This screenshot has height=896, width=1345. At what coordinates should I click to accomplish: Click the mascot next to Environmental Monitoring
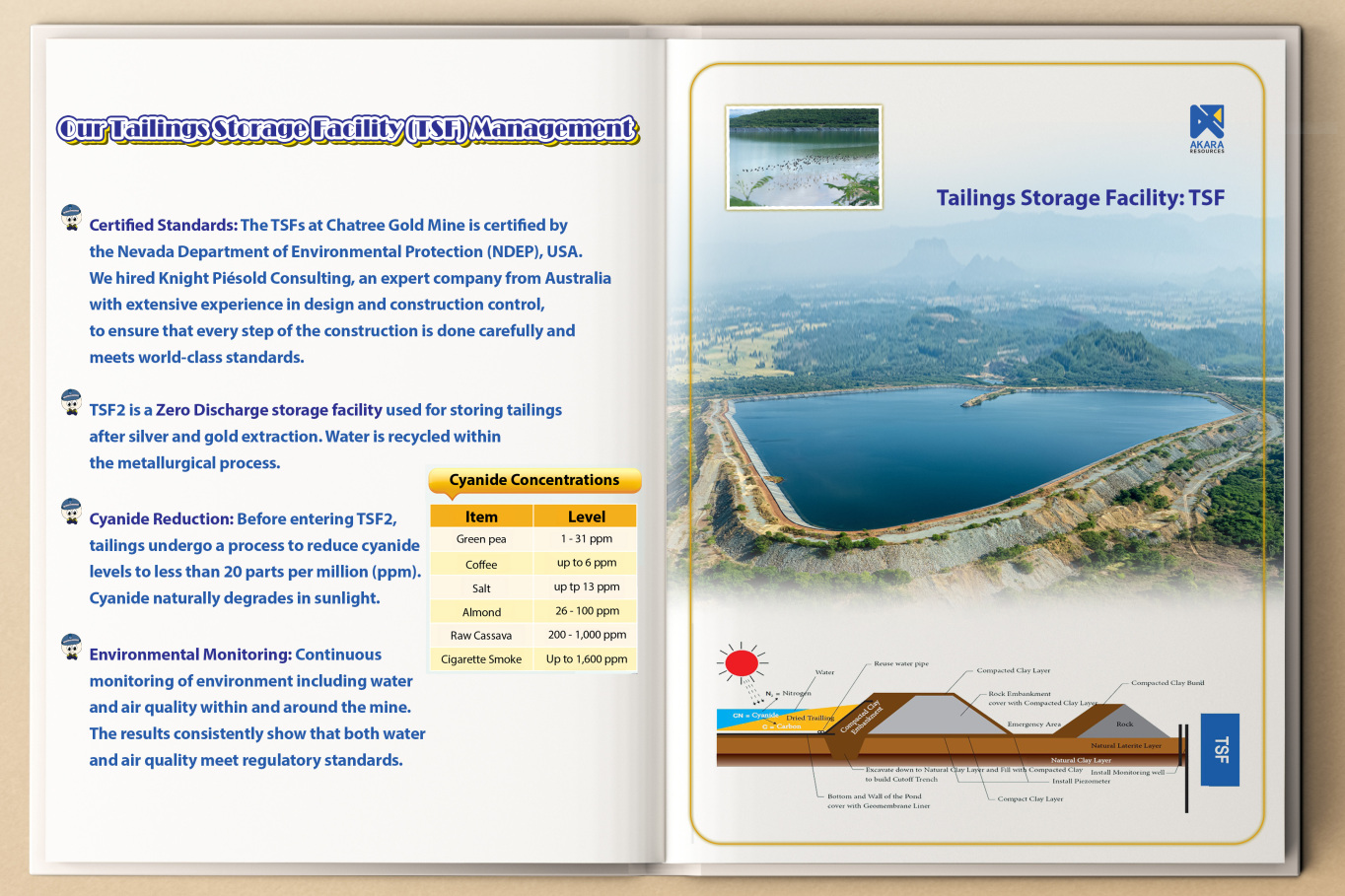[x=69, y=648]
